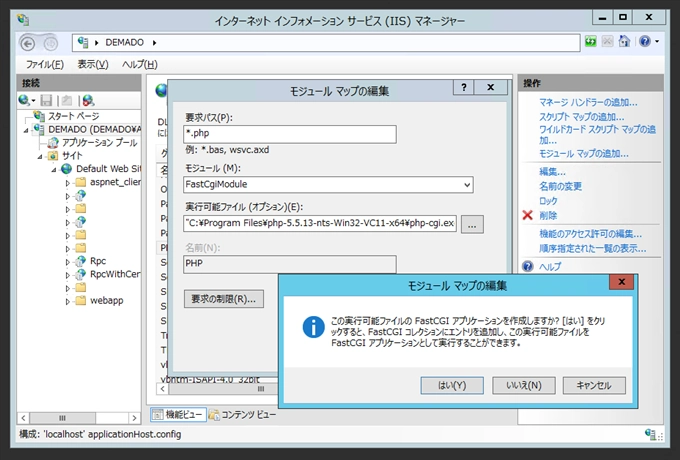Open the help icon in address toolbar
The height and width of the screenshot is (460, 680).
pos(645,42)
